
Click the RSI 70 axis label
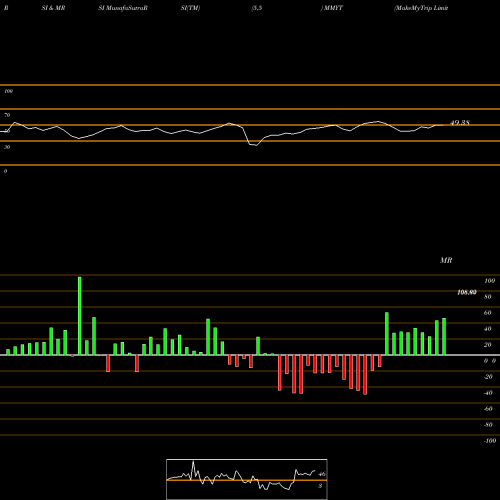7,115
